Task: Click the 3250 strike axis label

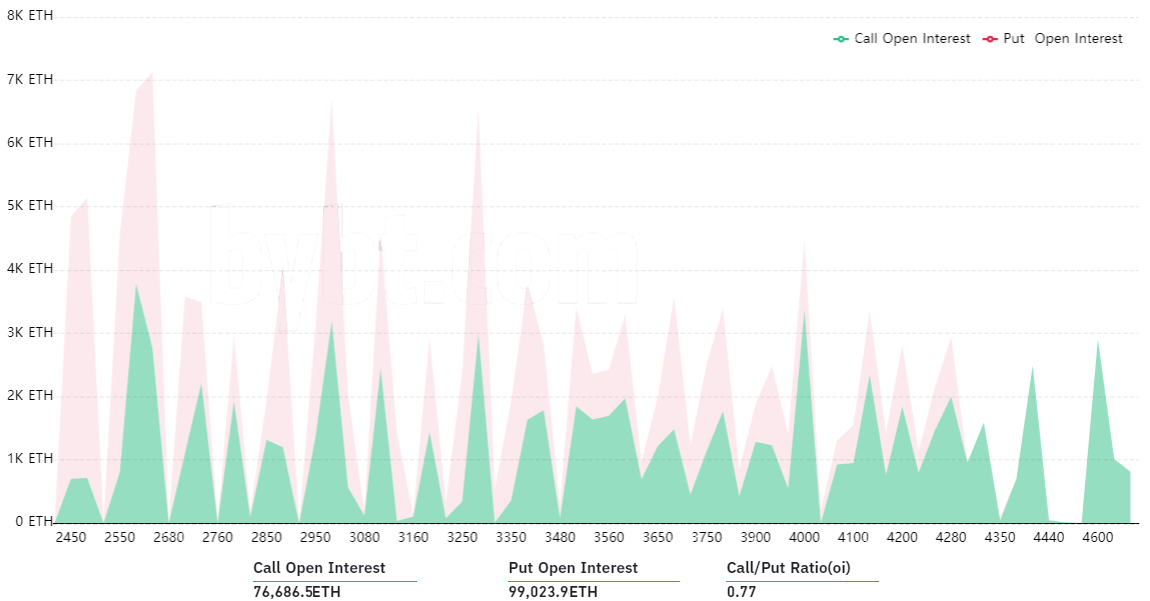Action: coord(462,537)
